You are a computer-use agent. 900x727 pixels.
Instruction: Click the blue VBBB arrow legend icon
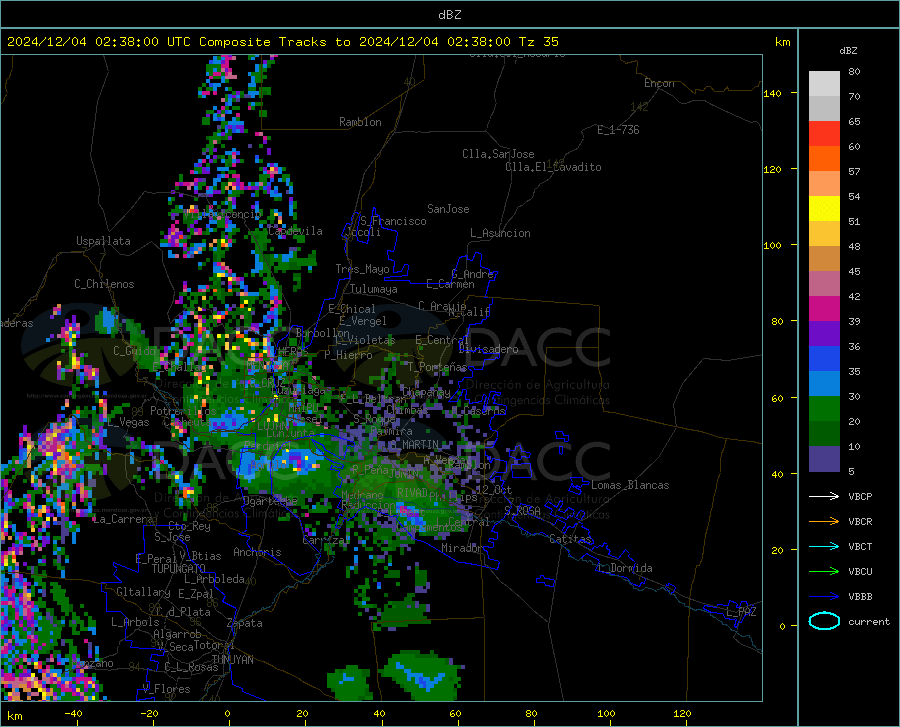tap(824, 596)
